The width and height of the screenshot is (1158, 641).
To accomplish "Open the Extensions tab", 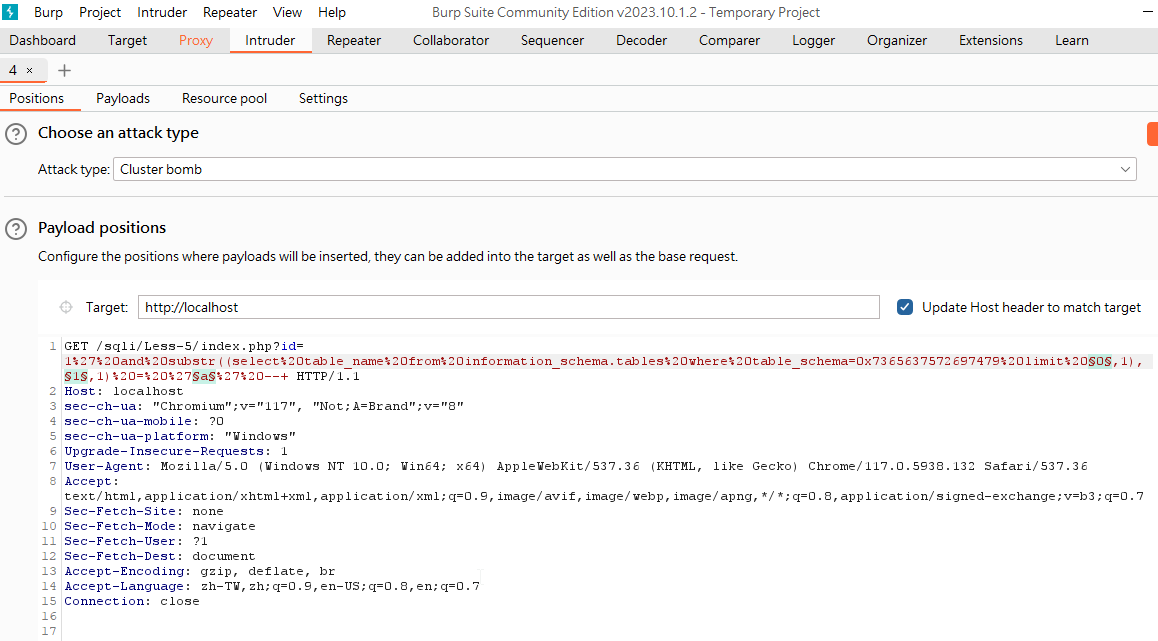I will (990, 41).
